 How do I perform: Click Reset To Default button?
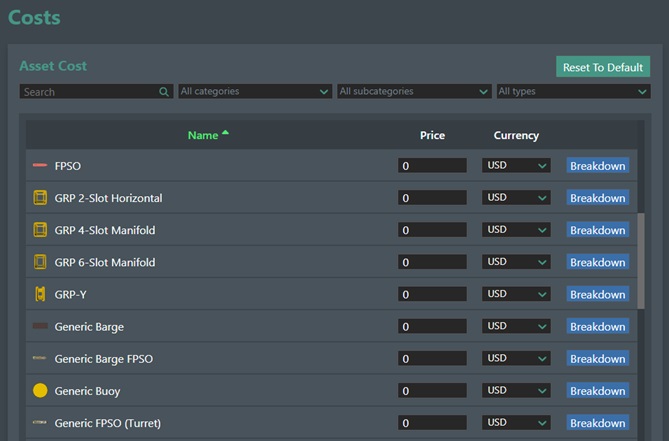pyautogui.click(x=603, y=67)
